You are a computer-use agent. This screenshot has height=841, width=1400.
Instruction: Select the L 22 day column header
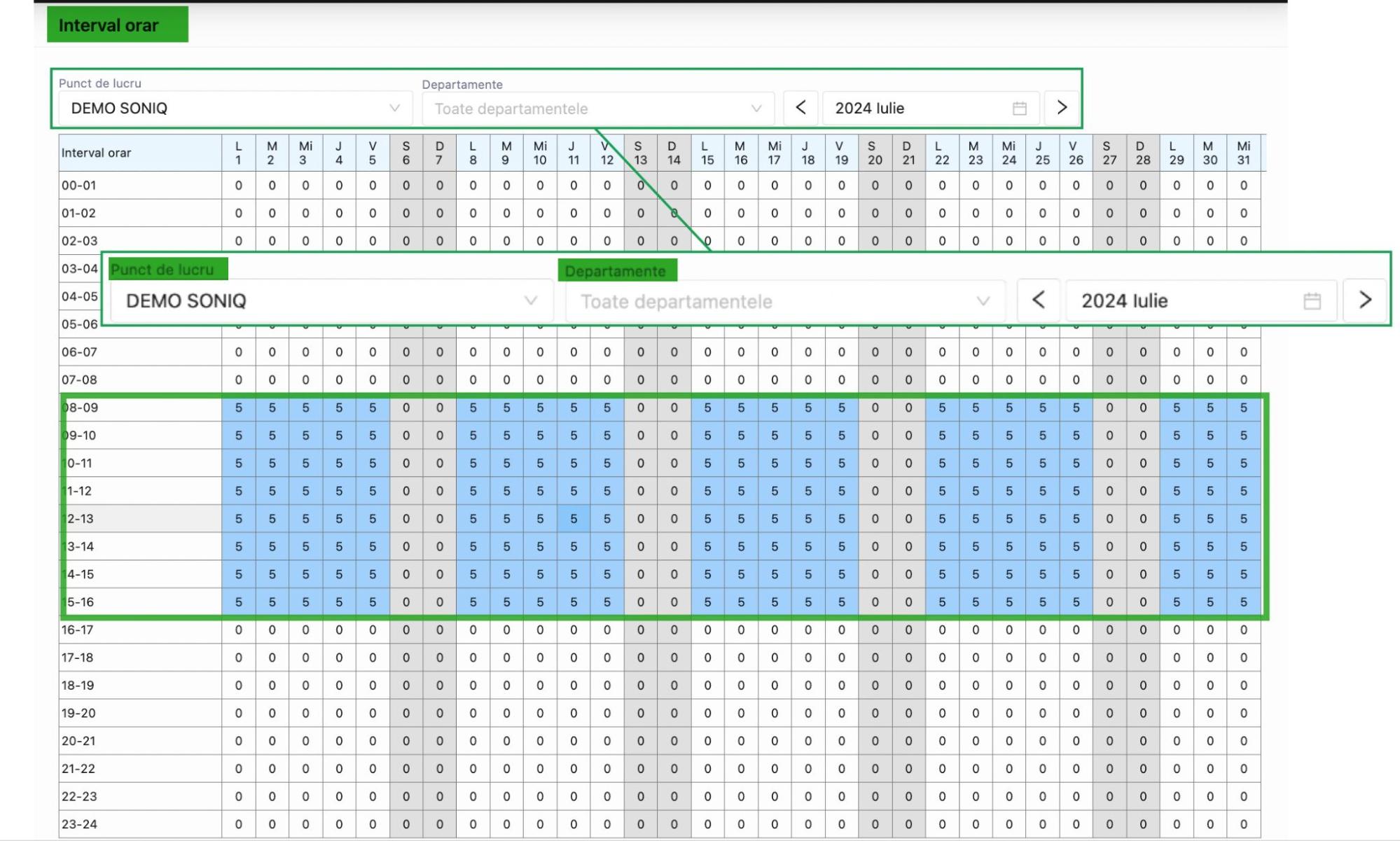pyautogui.click(x=942, y=153)
